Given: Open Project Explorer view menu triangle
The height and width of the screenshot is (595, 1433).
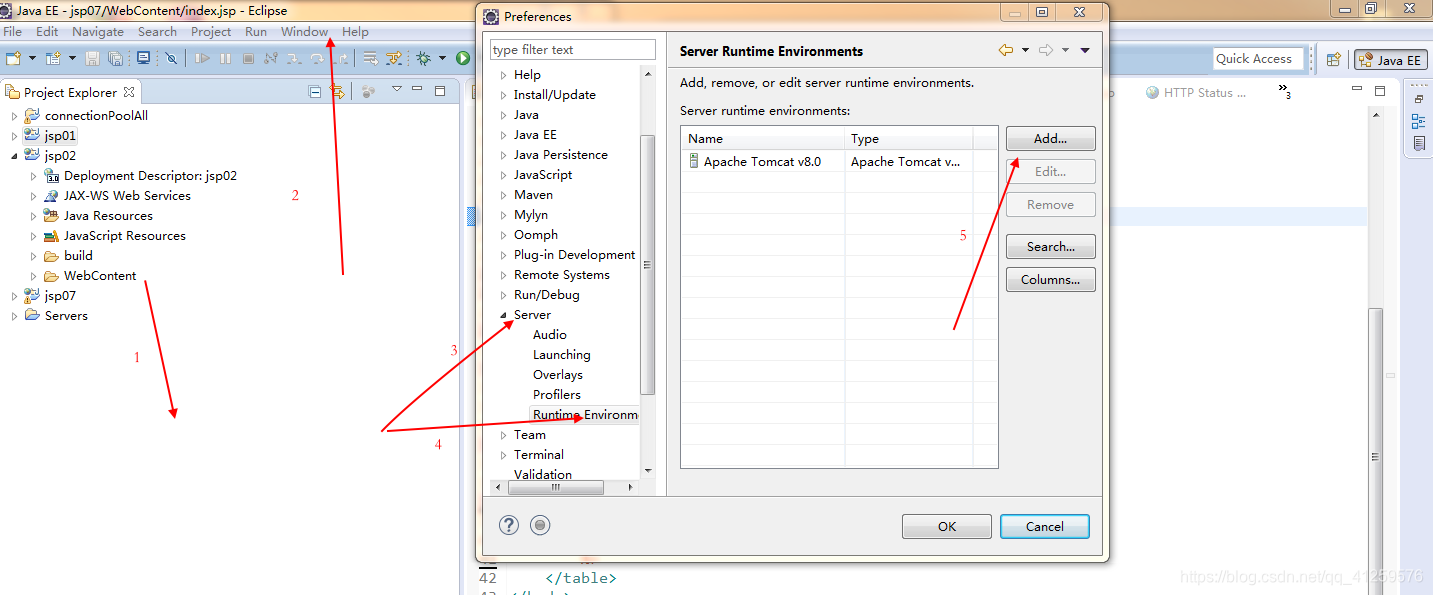Looking at the screenshot, I should (397, 89).
